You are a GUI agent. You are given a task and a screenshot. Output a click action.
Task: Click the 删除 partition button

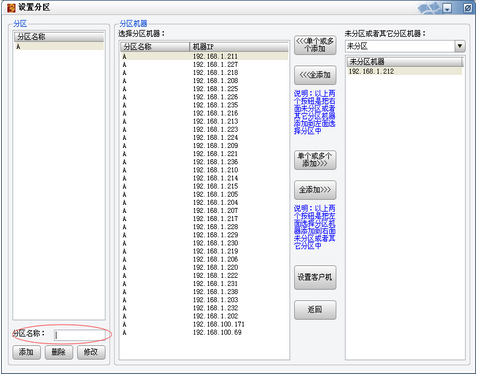[59, 352]
